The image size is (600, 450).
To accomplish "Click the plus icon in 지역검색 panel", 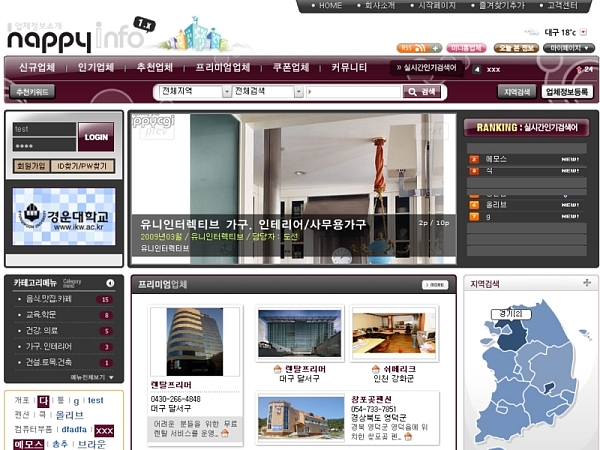I will [x=586, y=283].
